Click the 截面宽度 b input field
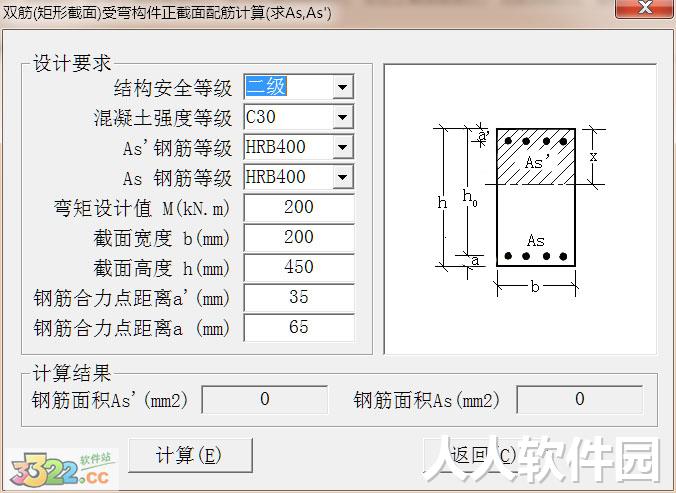 [299, 237]
